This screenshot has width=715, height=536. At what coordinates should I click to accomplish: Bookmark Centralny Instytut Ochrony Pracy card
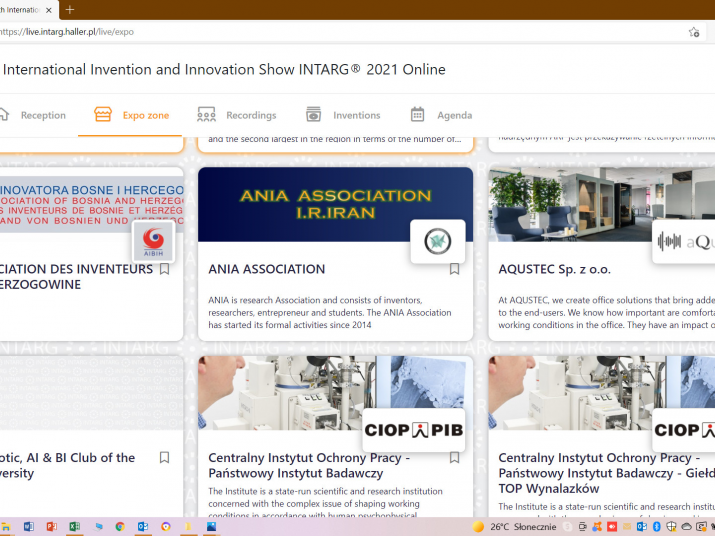pyautogui.click(x=454, y=458)
